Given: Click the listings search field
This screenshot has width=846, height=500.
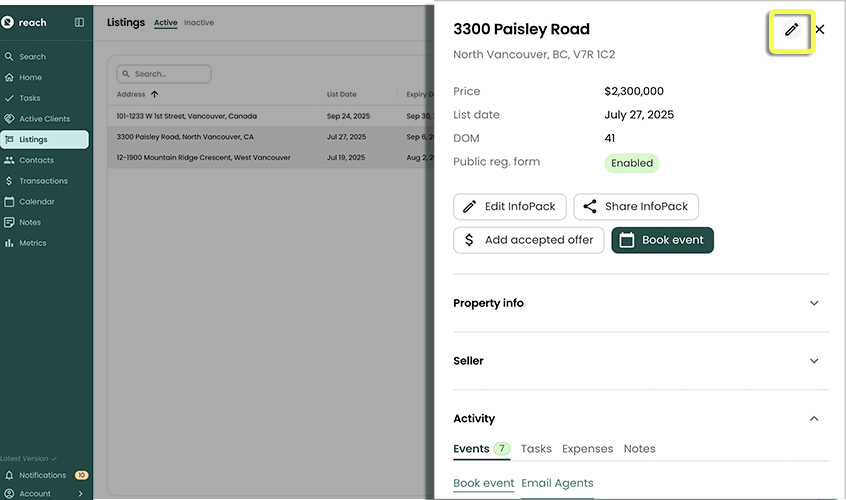Looking at the screenshot, I should click(165, 74).
